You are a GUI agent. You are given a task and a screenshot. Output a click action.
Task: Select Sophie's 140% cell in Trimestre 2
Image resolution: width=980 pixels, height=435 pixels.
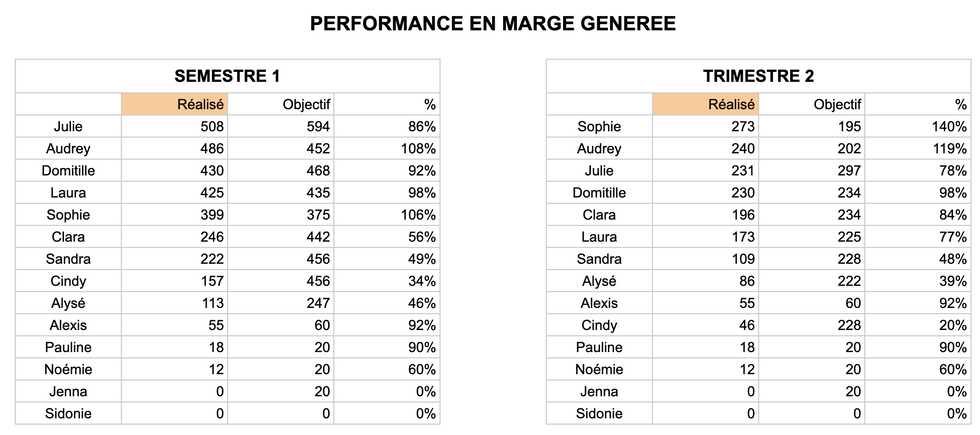[918, 127]
